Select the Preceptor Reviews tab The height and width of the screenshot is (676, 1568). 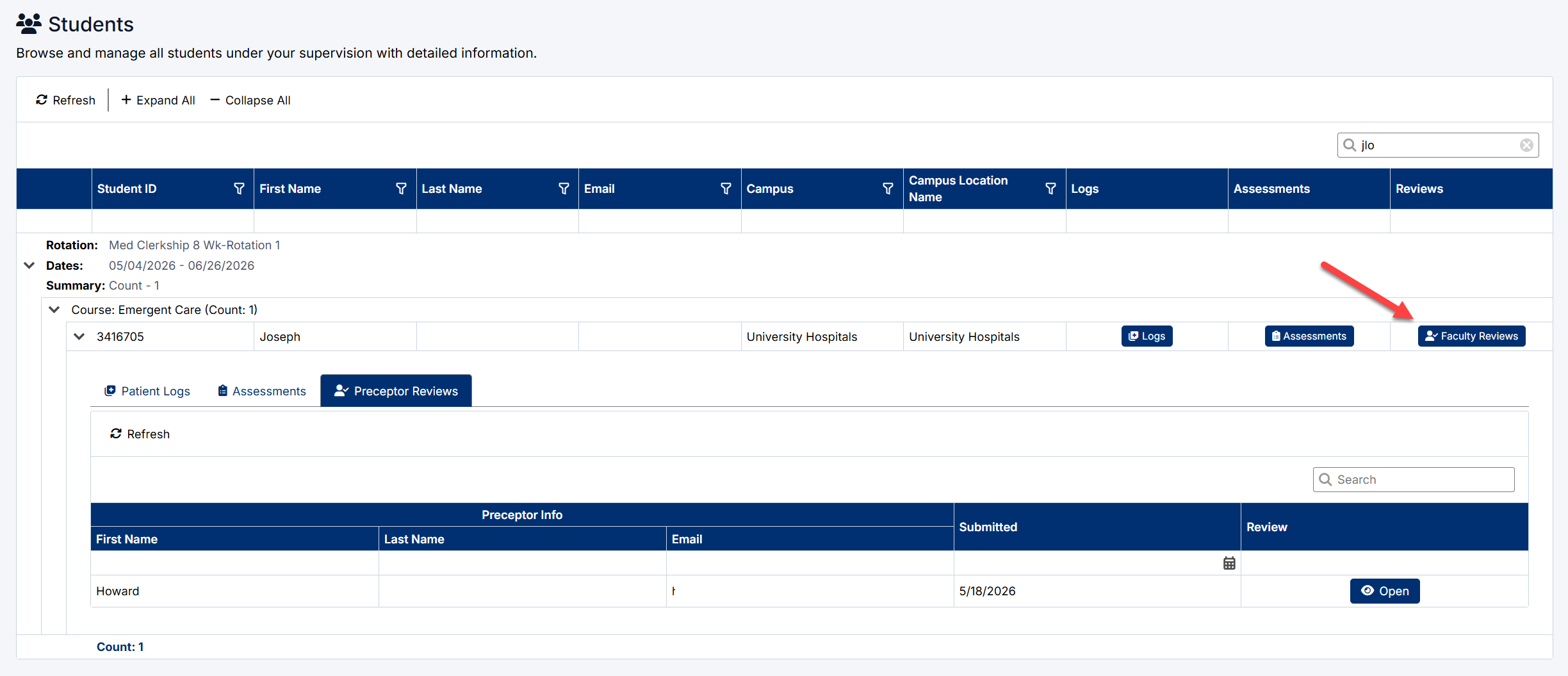[396, 391]
